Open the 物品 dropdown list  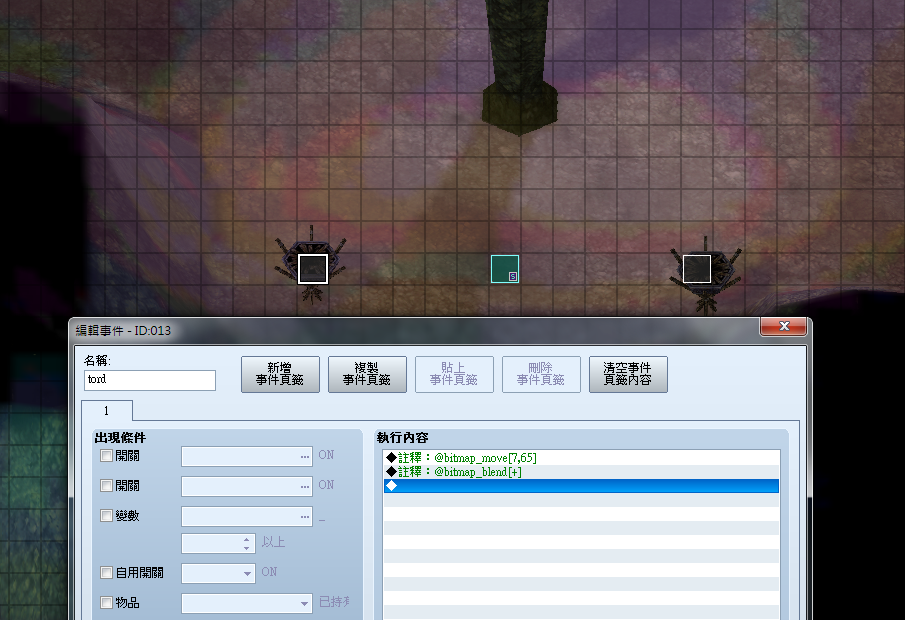(247, 603)
